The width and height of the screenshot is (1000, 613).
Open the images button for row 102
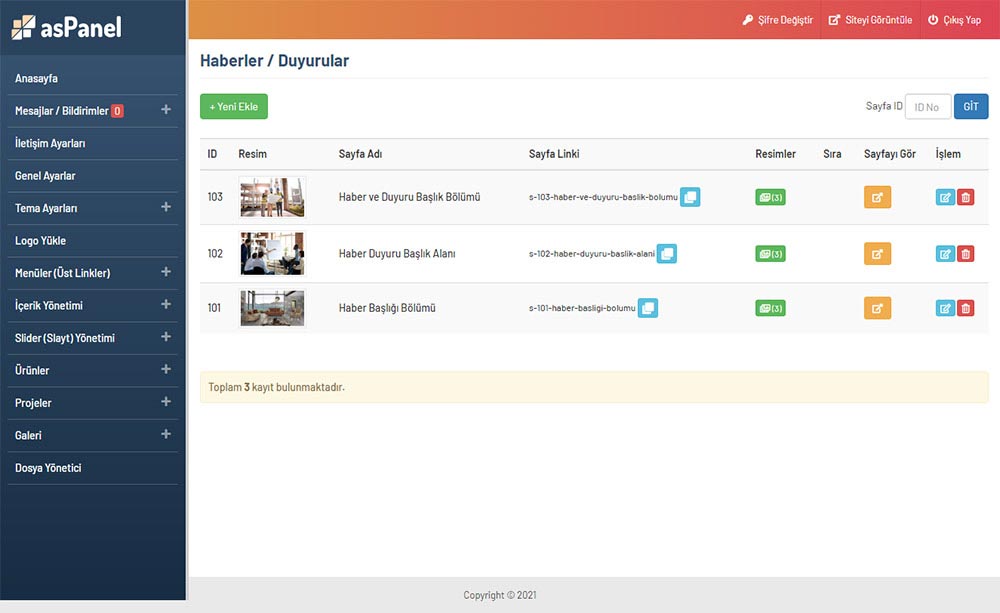coord(770,254)
